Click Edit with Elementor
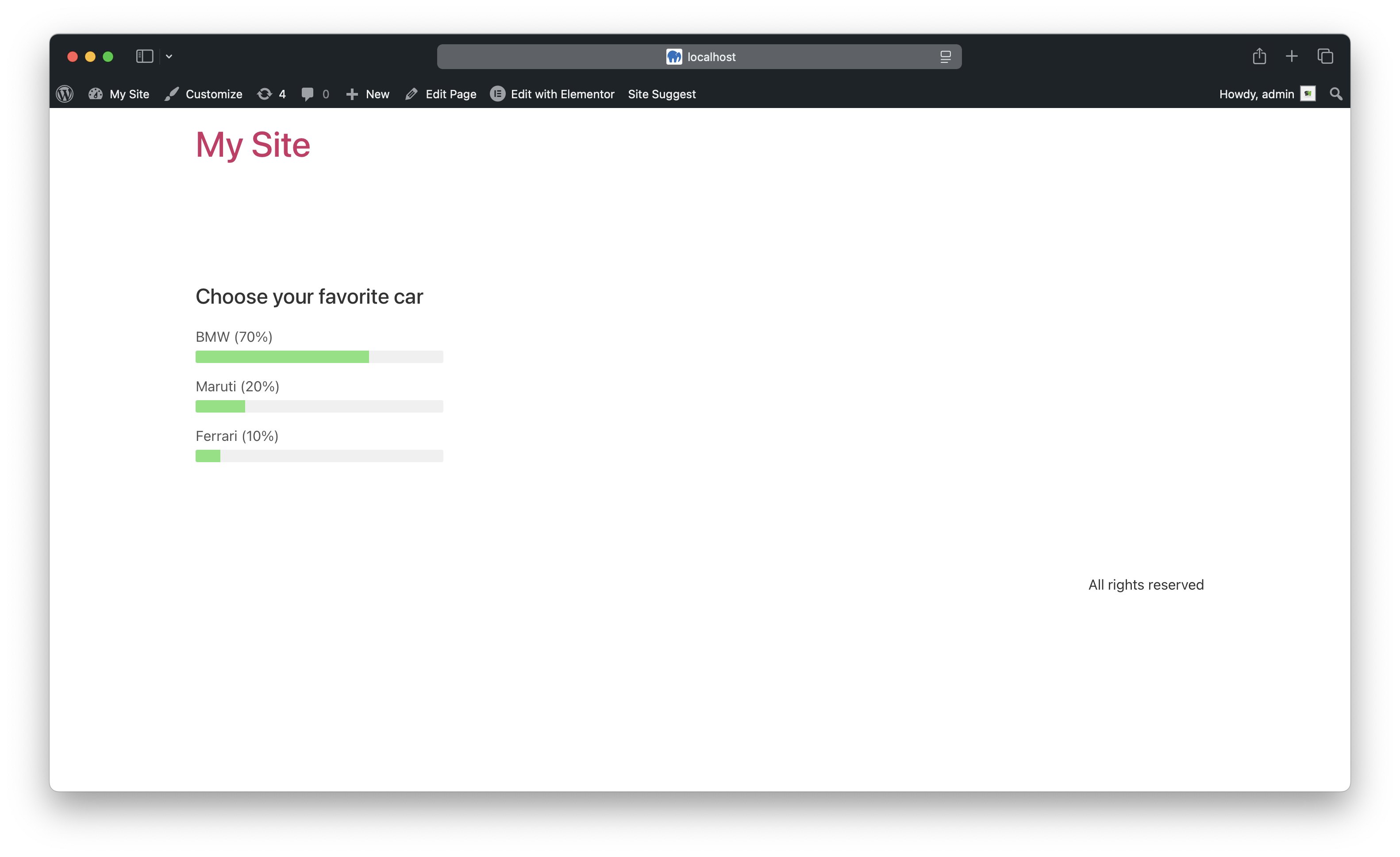 click(552, 94)
